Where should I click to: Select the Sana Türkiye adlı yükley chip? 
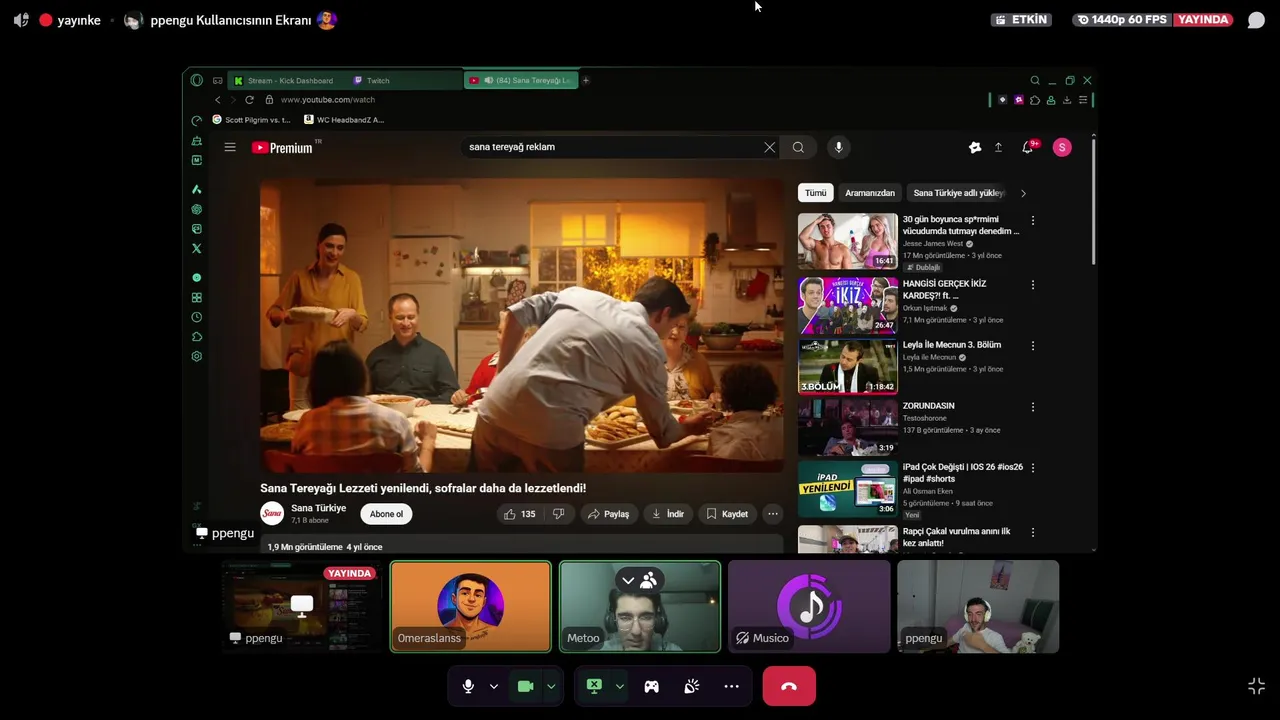pos(958,193)
